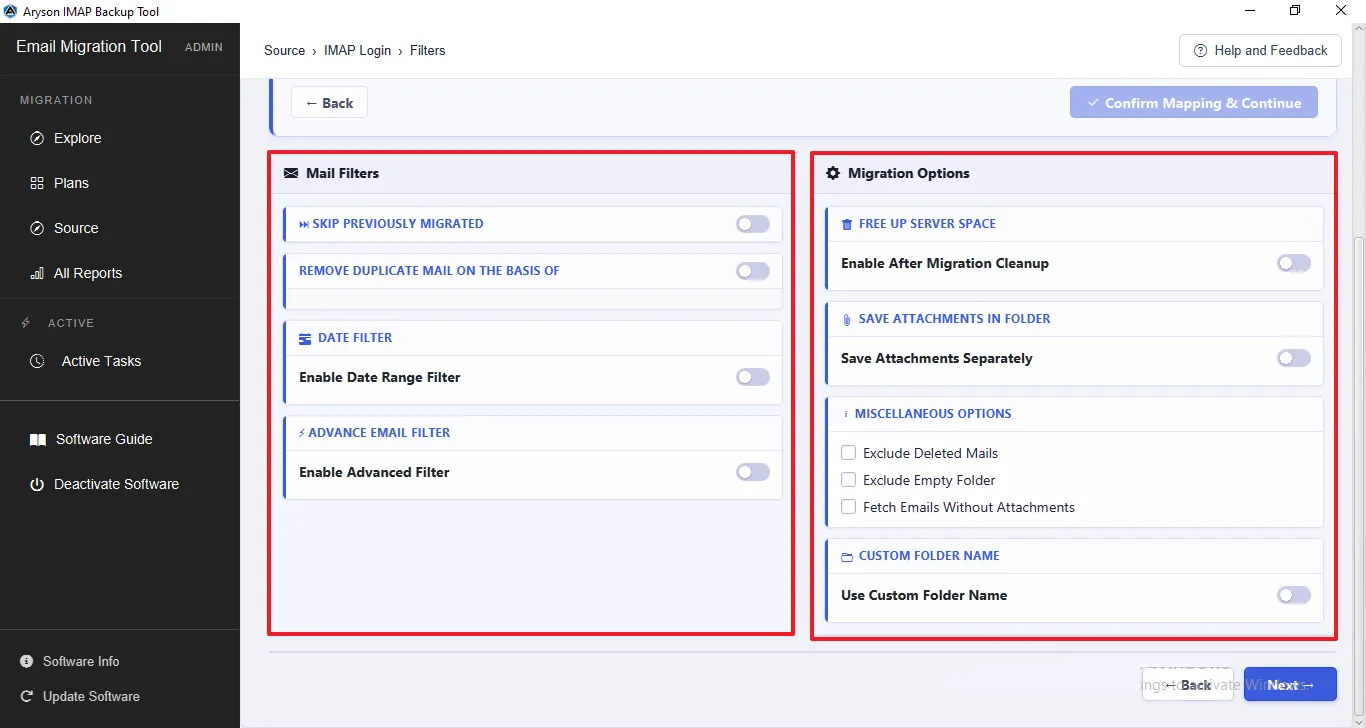Open Help and Feedback
Image resolution: width=1366 pixels, height=728 pixels.
click(x=1260, y=51)
